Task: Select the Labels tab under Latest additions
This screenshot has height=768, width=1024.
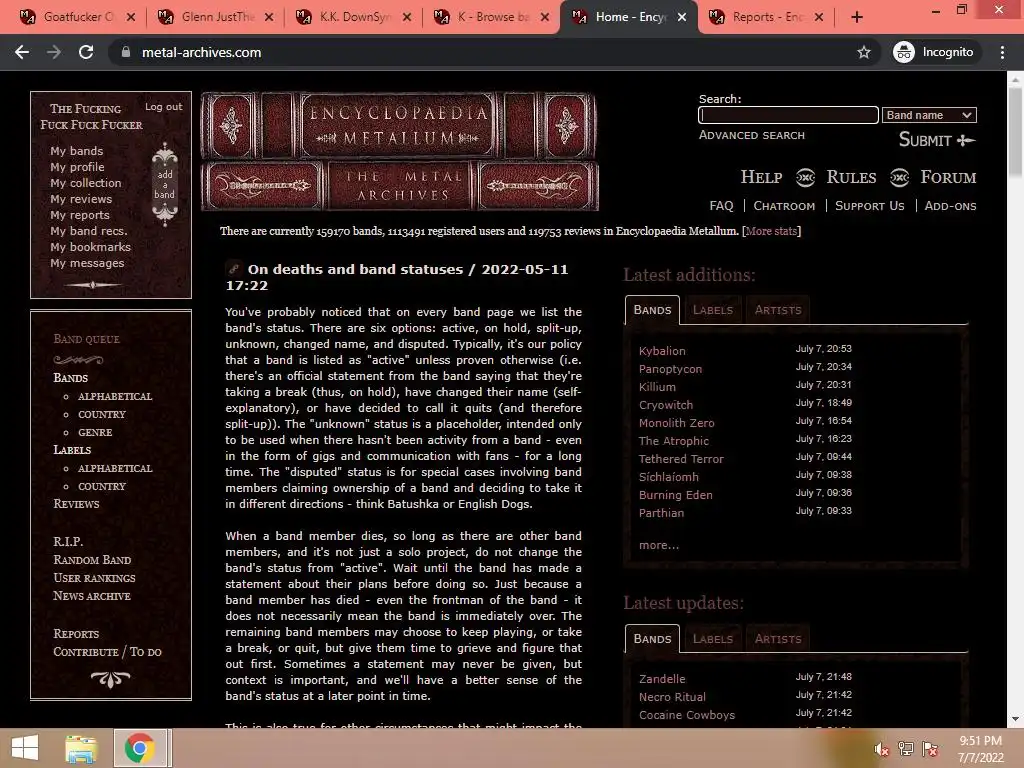Action: 712,310
